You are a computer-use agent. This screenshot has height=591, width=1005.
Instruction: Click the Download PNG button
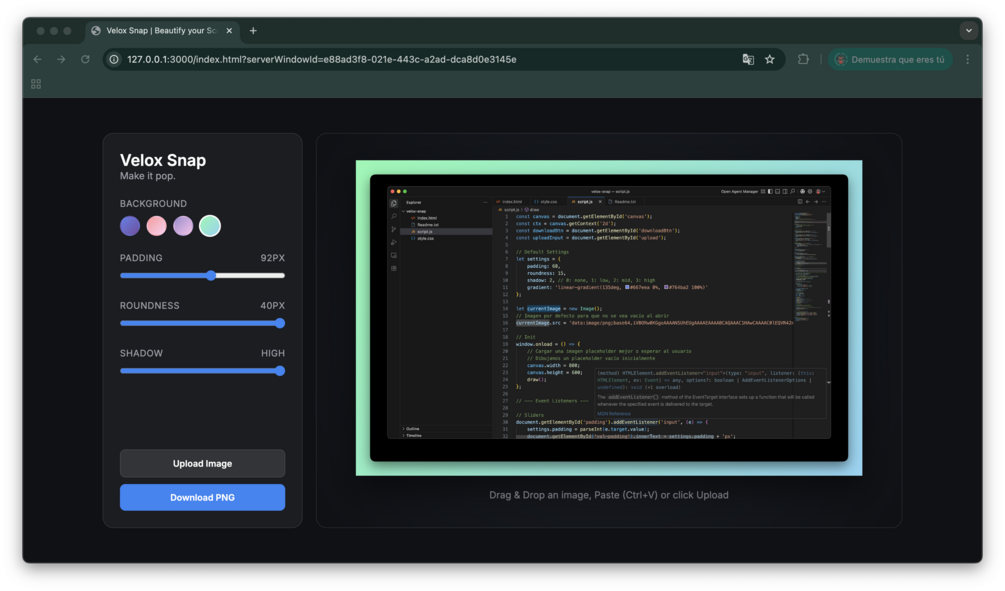tap(202, 497)
